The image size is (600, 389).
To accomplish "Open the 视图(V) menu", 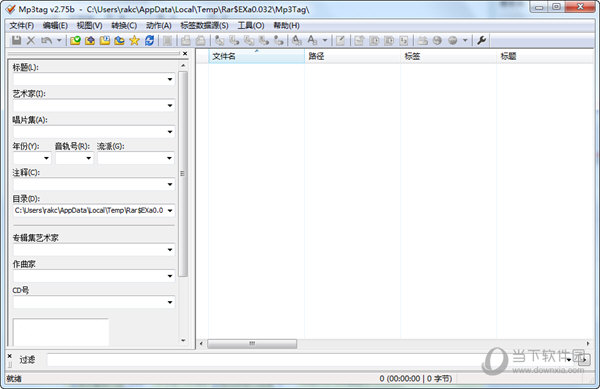I will coord(90,26).
